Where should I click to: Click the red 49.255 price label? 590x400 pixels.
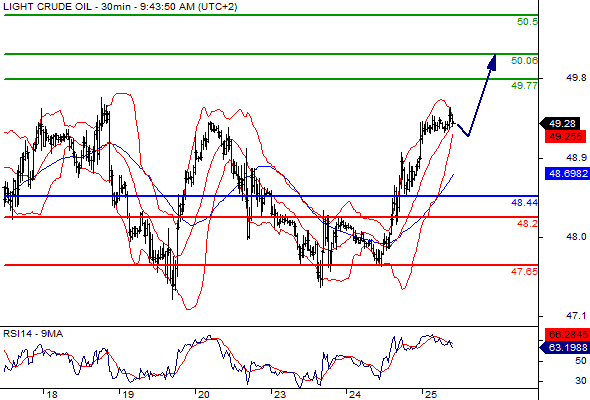pos(566,136)
